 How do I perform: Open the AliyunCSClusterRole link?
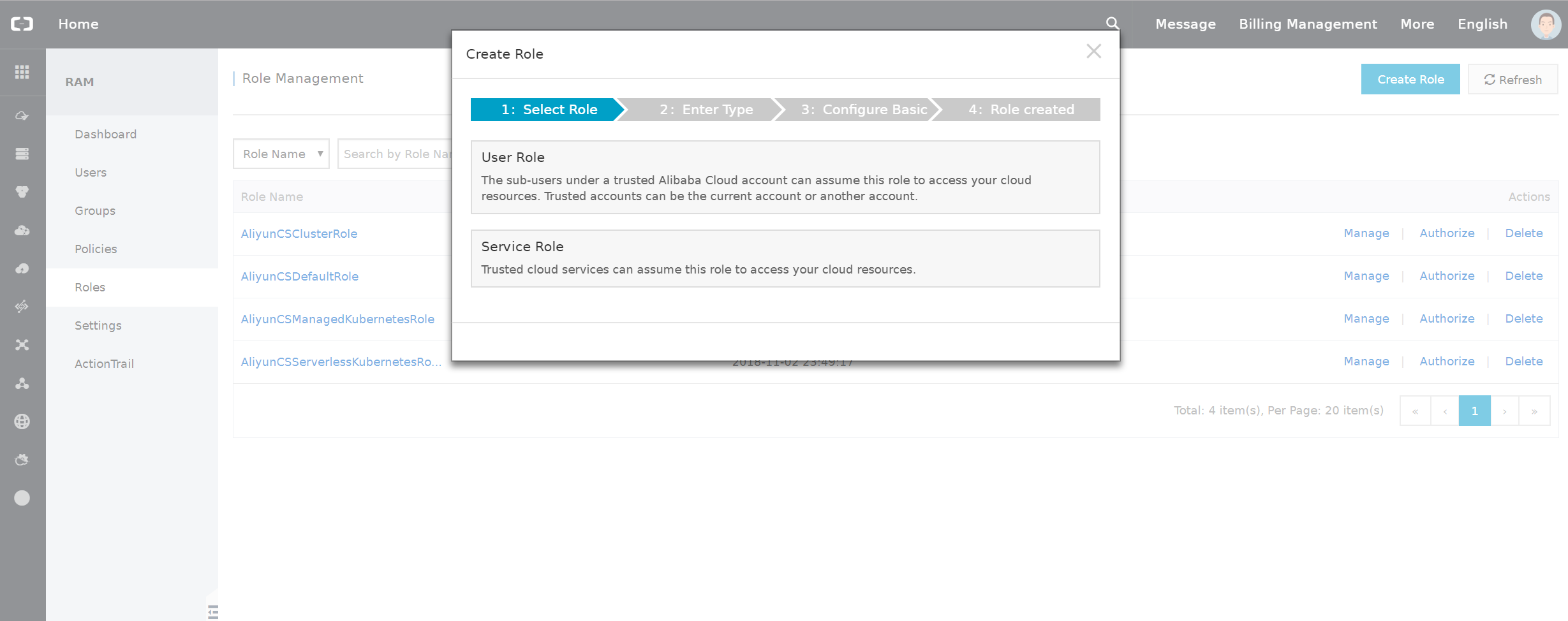[x=299, y=234]
